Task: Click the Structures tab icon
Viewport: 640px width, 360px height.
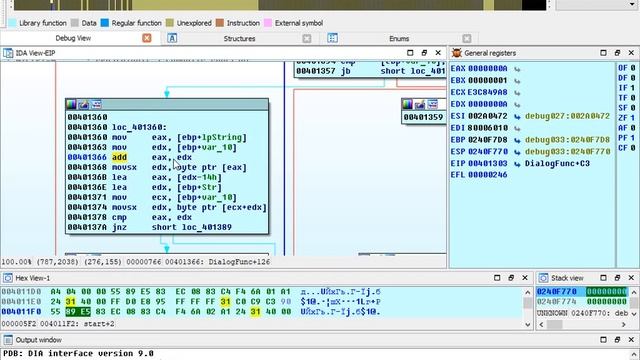Action: 172,38
